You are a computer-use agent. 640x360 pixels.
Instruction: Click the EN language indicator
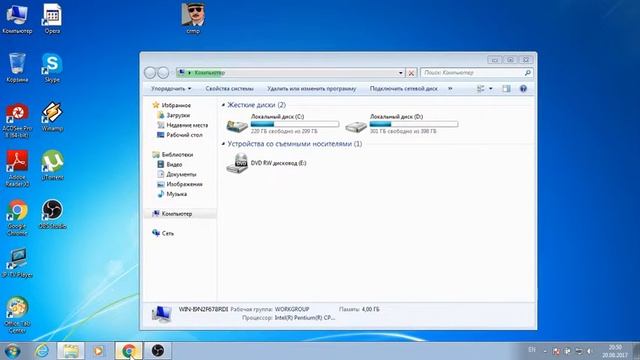click(x=532, y=350)
